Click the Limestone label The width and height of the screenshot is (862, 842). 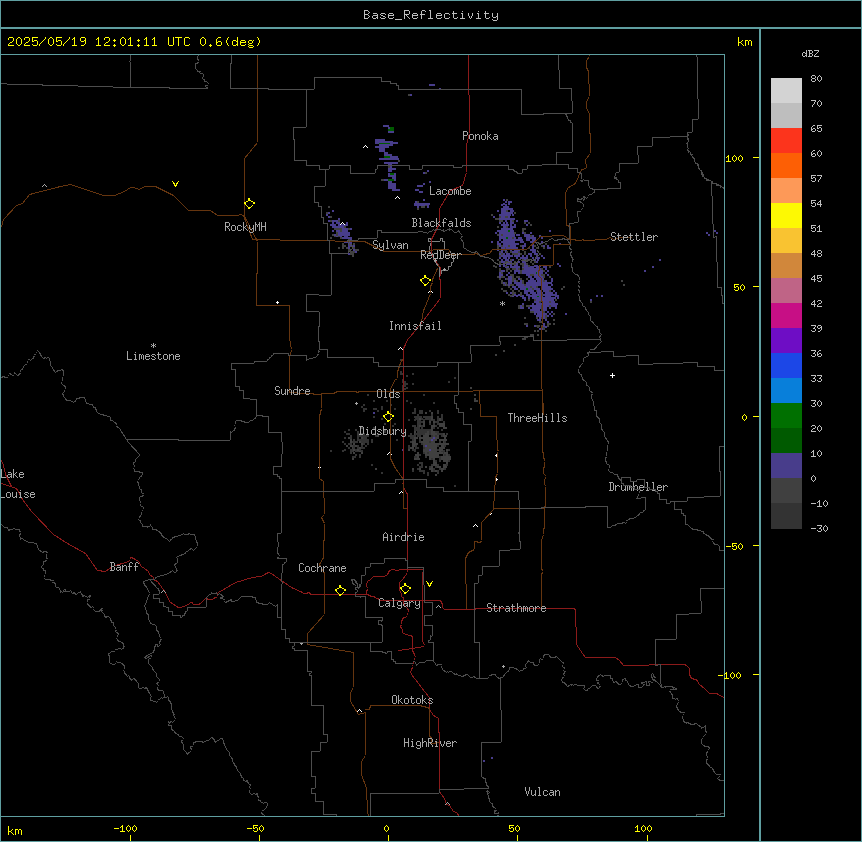point(153,356)
